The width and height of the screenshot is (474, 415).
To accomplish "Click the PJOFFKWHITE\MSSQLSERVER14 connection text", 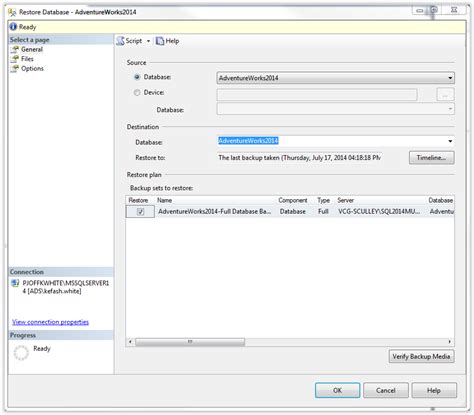I will pos(66,287).
